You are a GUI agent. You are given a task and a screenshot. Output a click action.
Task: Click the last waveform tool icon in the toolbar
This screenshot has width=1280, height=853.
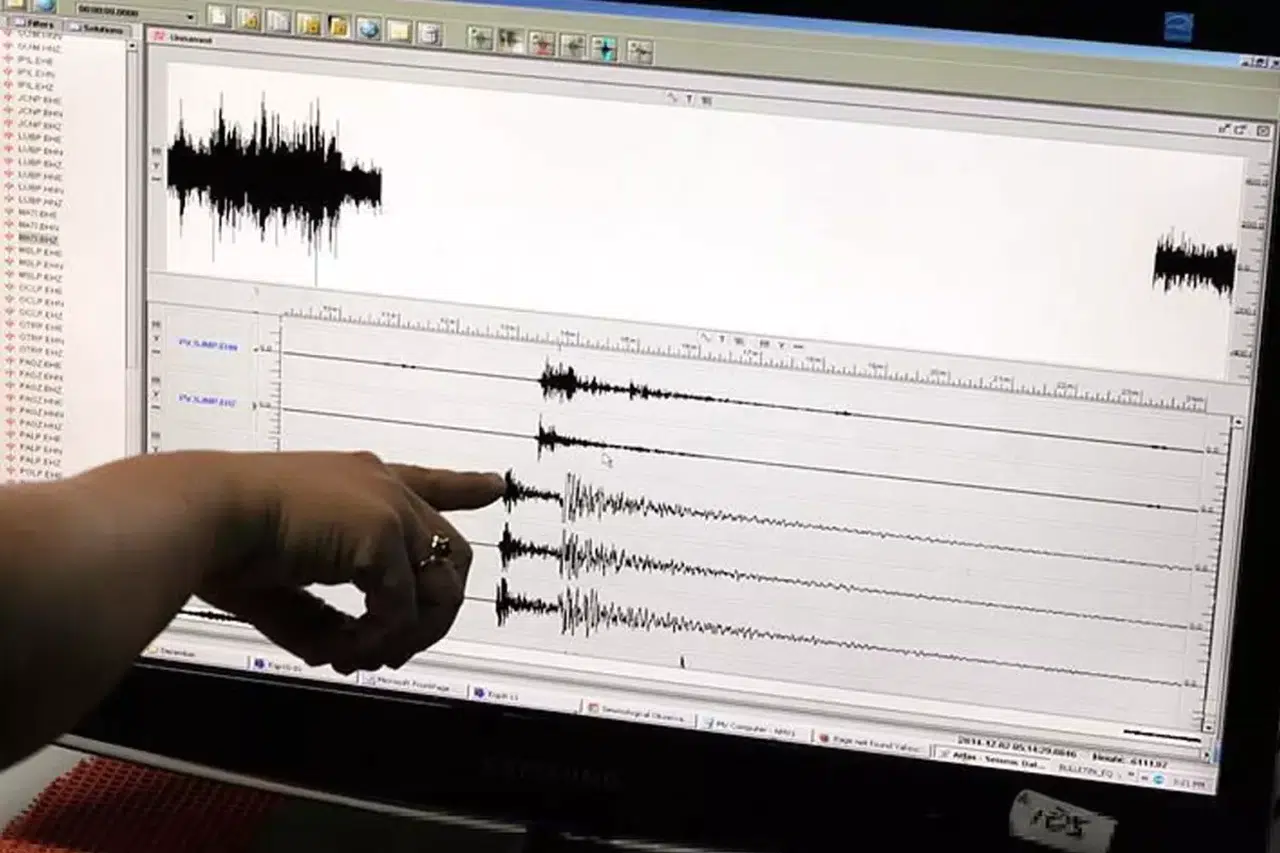click(639, 50)
